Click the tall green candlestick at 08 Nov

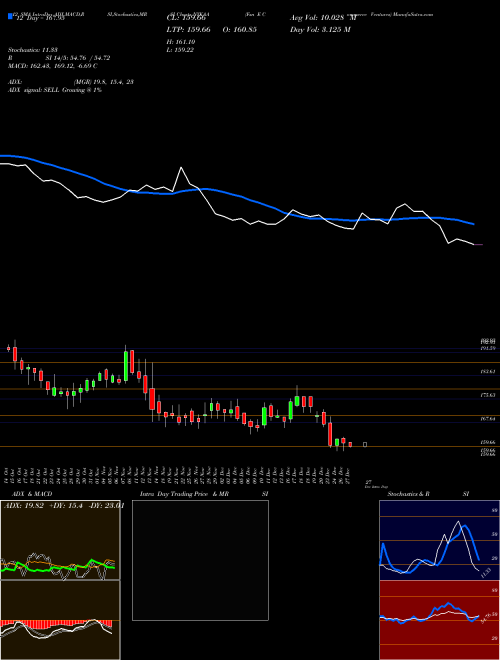125,364
